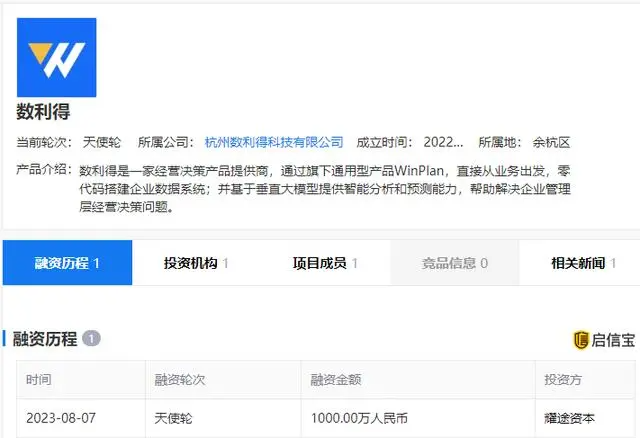Click the 所属地 field label
This screenshot has width=640, height=438.
(500, 142)
